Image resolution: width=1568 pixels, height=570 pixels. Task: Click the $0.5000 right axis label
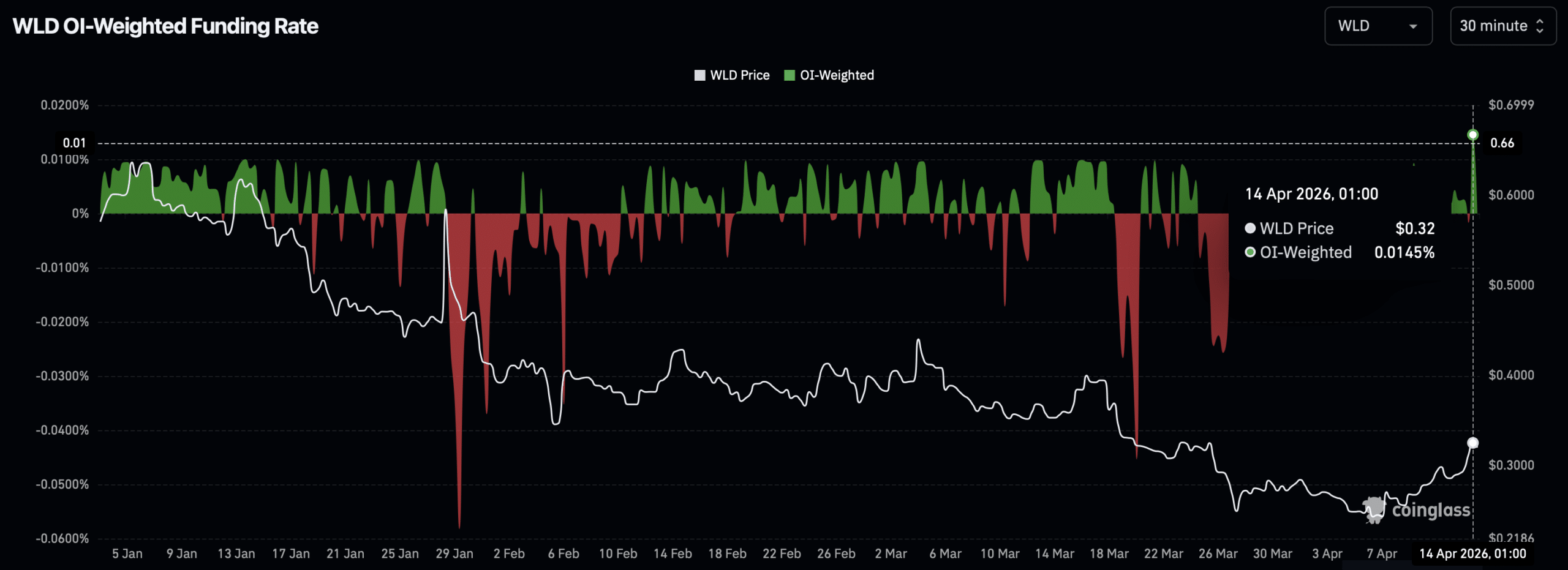coord(1512,285)
